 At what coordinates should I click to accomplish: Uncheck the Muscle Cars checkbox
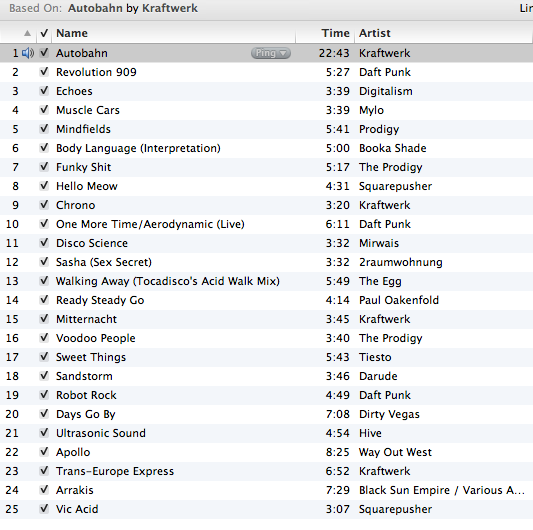(x=44, y=110)
